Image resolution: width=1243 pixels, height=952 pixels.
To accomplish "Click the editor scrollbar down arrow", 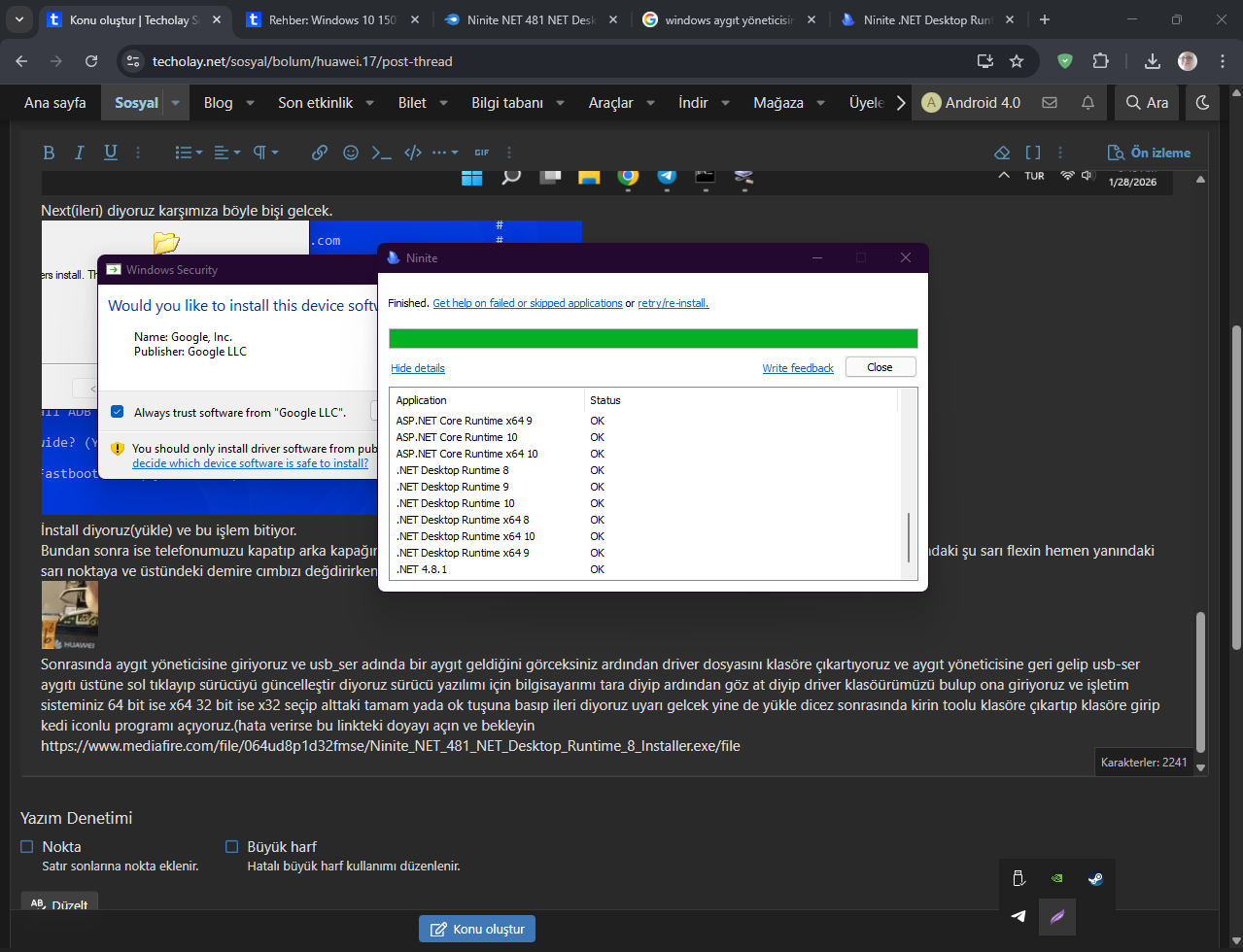I will click(1200, 768).
